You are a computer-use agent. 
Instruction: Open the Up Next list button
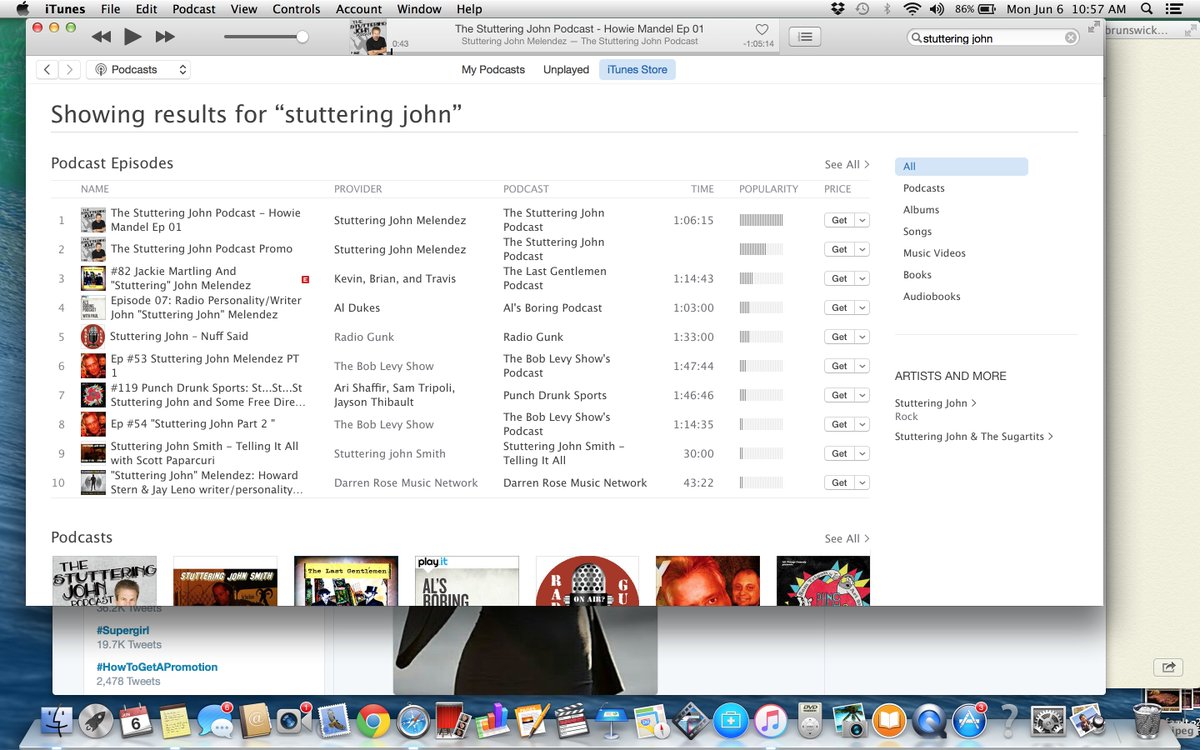(805, 37)
